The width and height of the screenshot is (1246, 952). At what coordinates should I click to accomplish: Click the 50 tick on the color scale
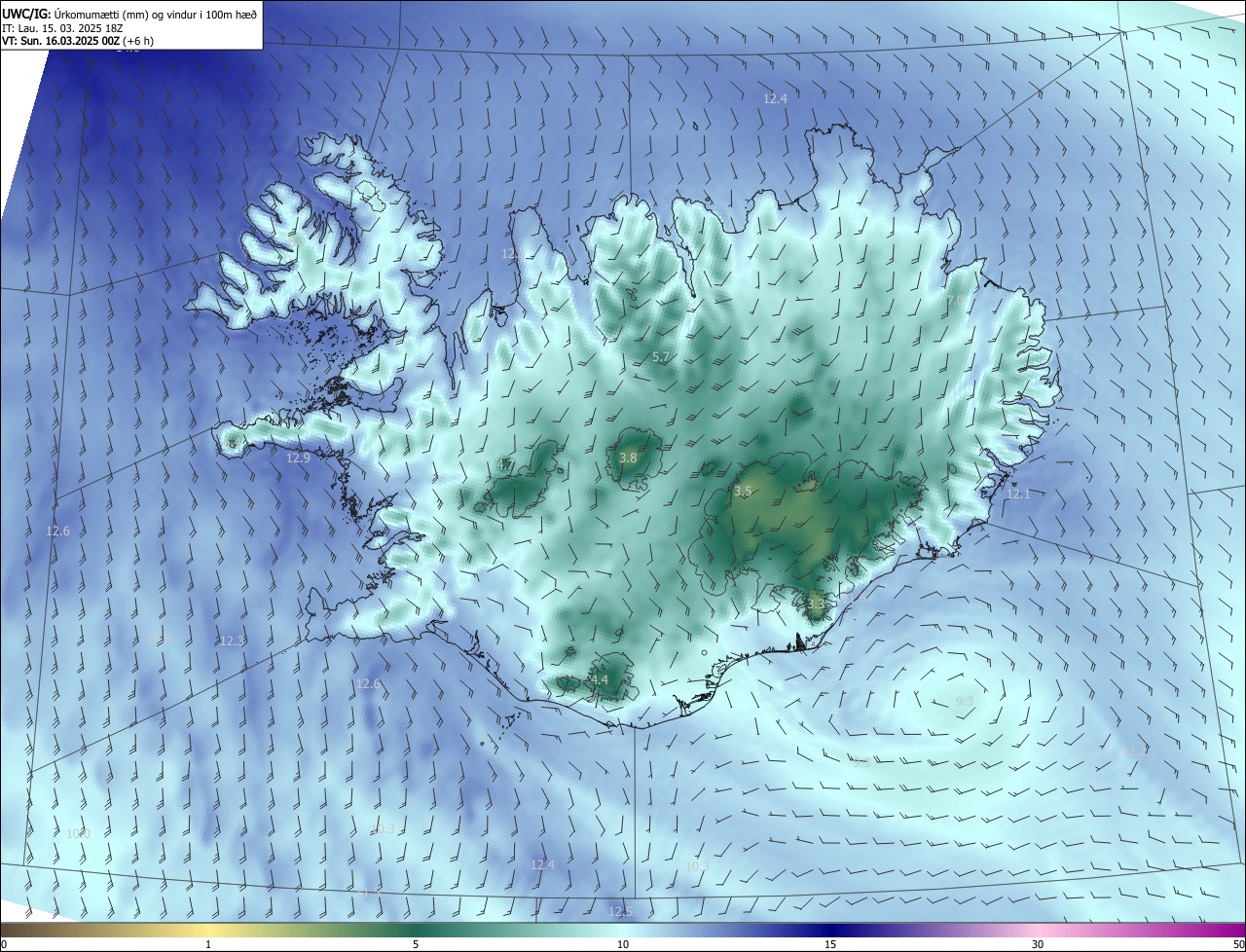click(1238, 944)
